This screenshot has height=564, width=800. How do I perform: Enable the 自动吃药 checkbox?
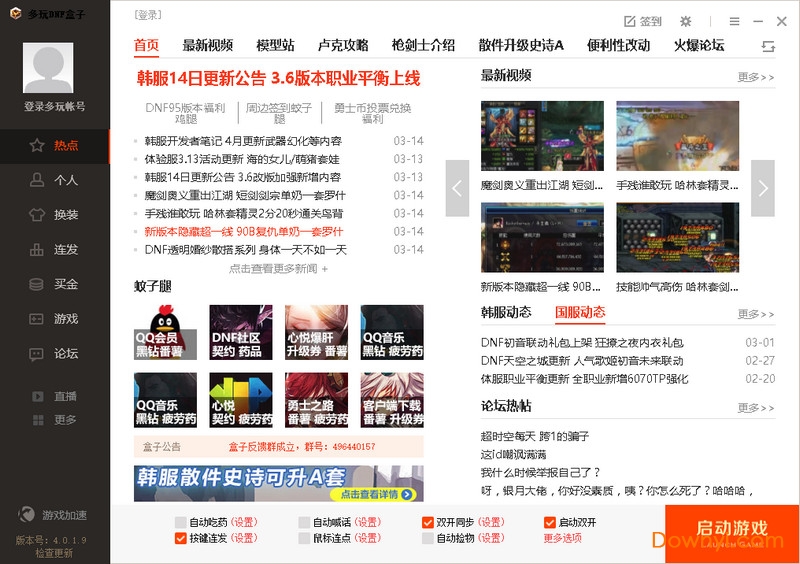[x=181, y=522]
